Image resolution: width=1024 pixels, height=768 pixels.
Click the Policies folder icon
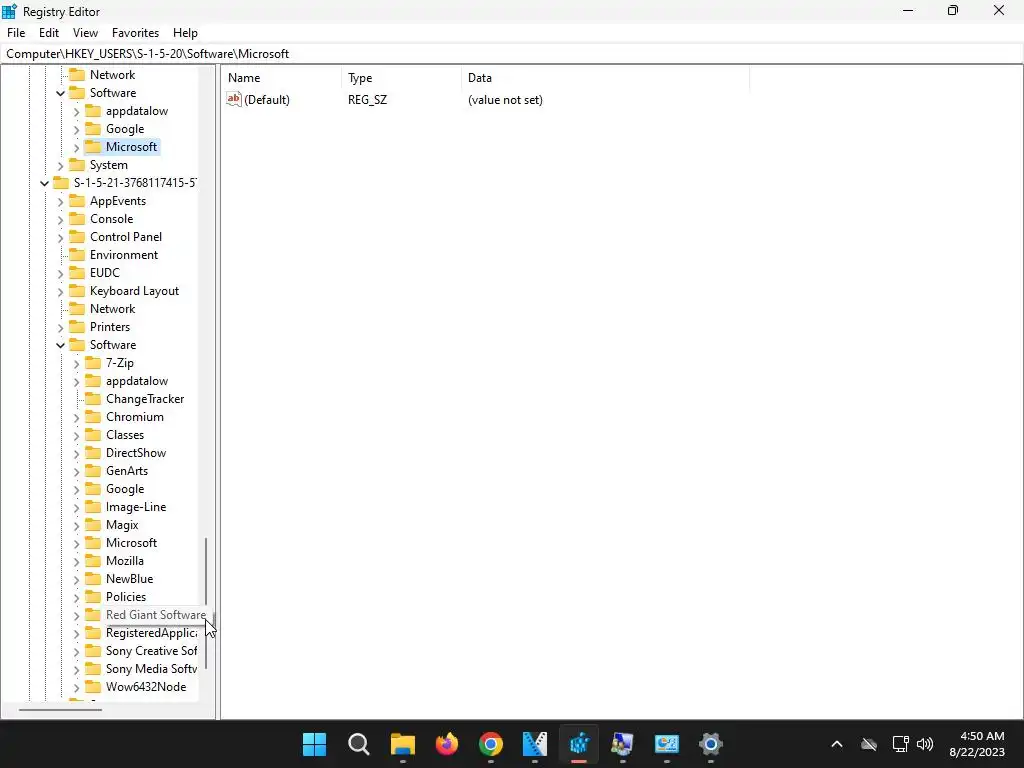[x=93, y=597]
